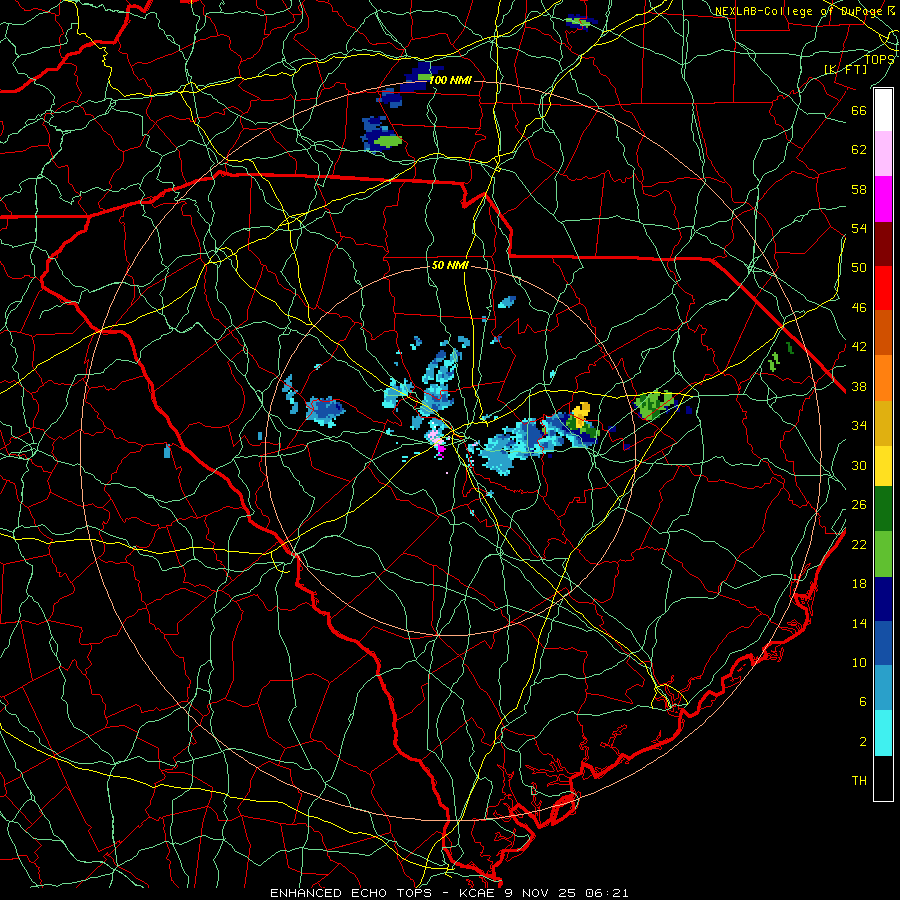Screen dimensions: 900x900
Task: Click the legend value '30'
Action: tap(859, 465)
